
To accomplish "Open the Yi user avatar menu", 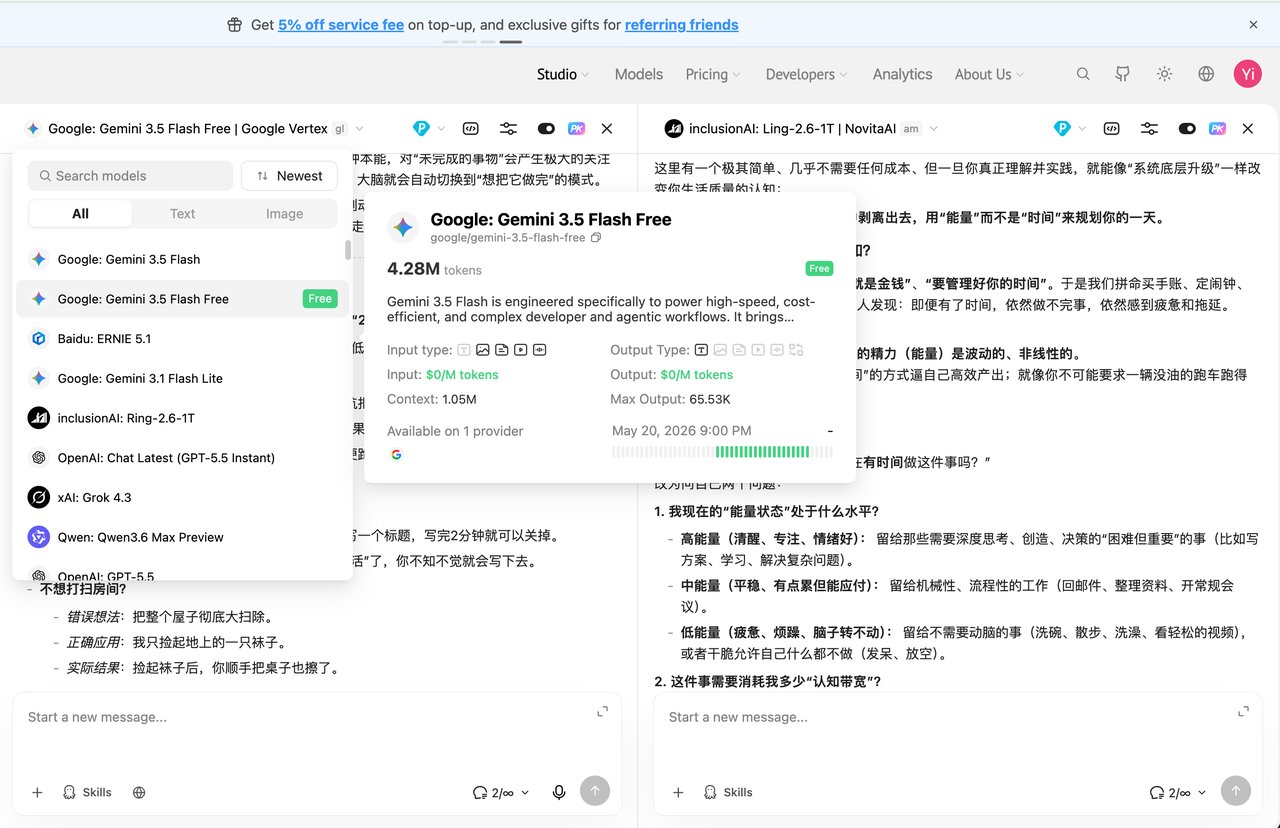I will [x=1247, y=74].
